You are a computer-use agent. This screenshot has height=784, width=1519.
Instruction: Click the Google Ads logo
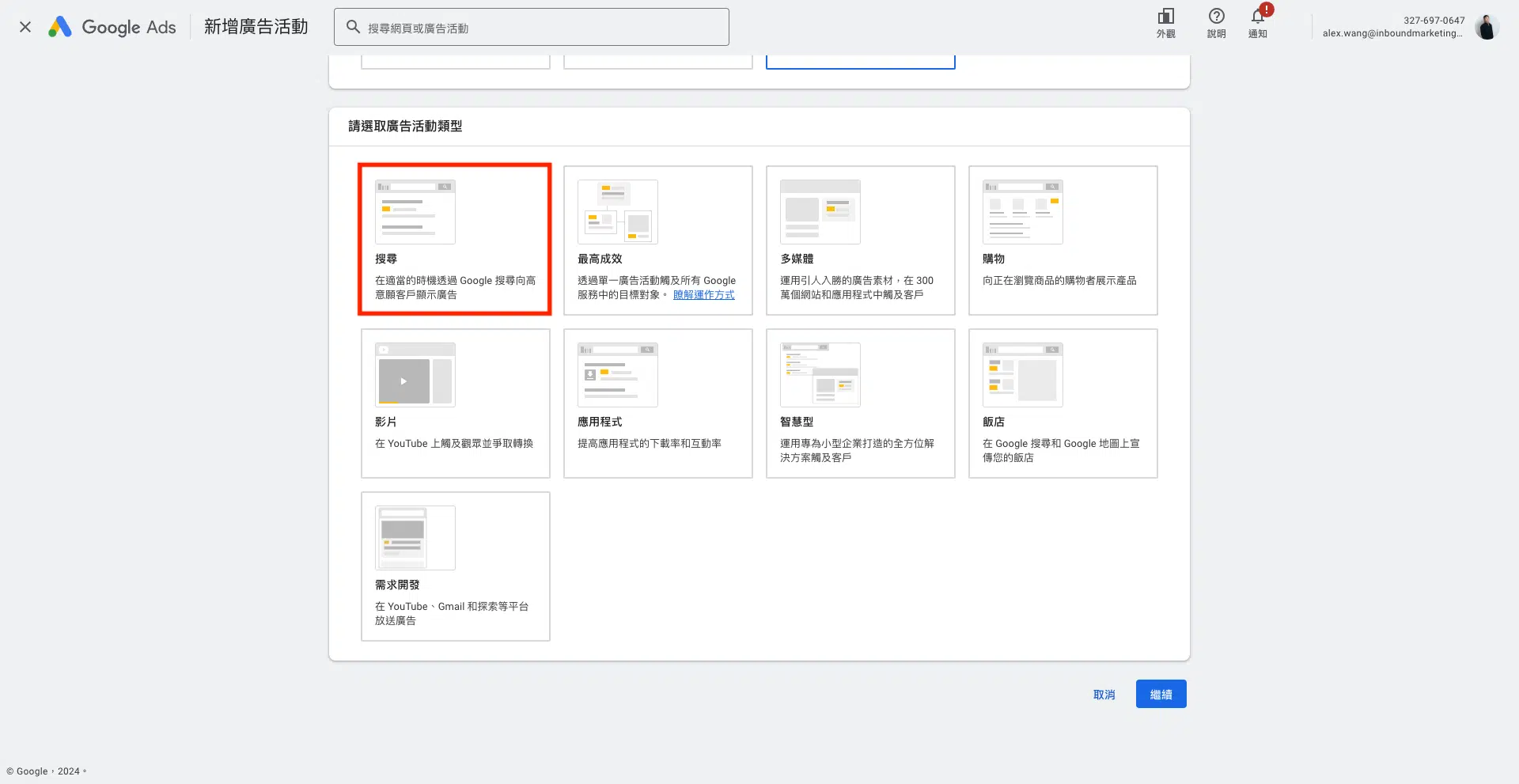(112, 27)
